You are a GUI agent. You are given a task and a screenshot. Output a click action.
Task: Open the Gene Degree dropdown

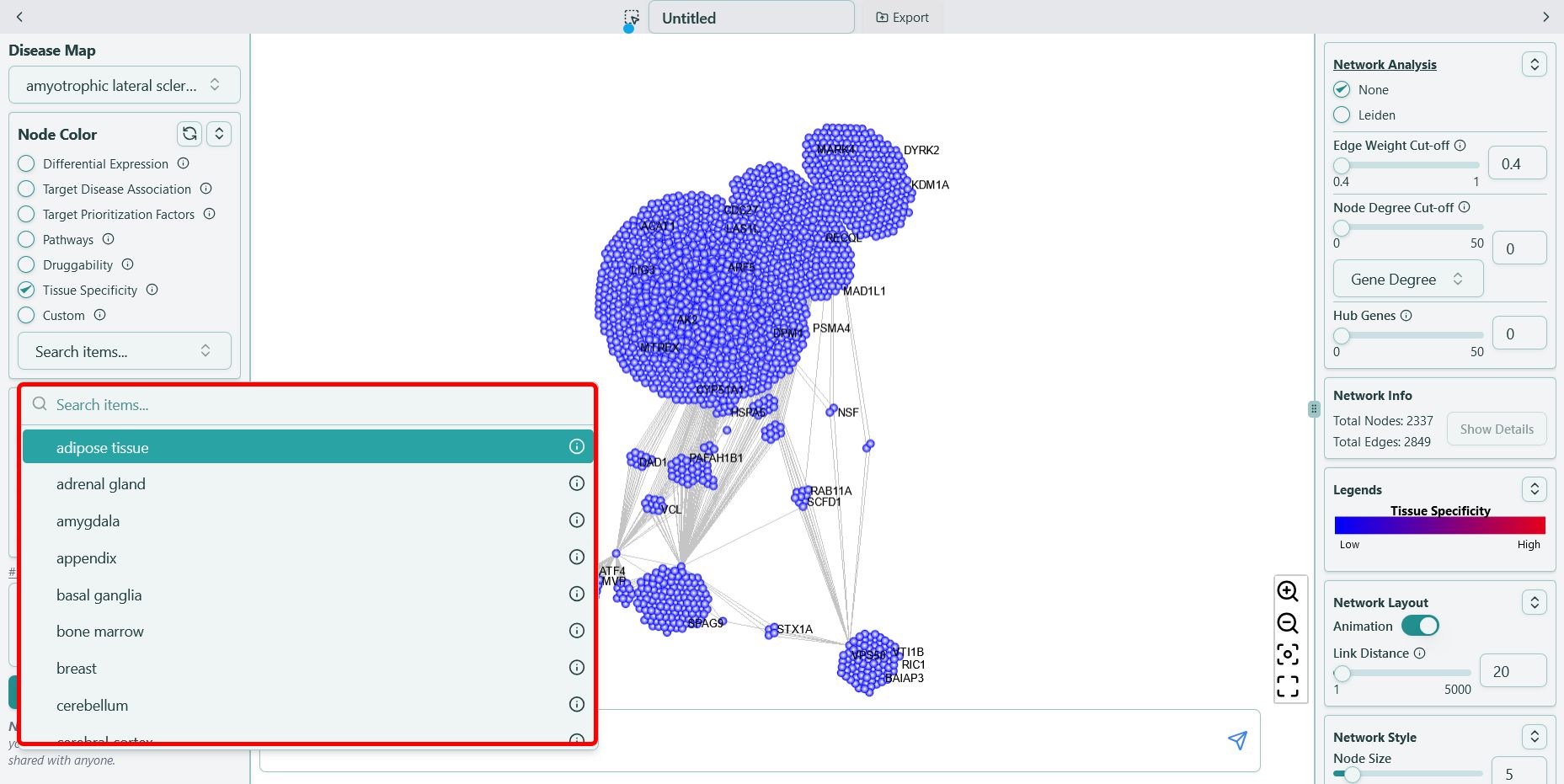[x=1407, y=279]
